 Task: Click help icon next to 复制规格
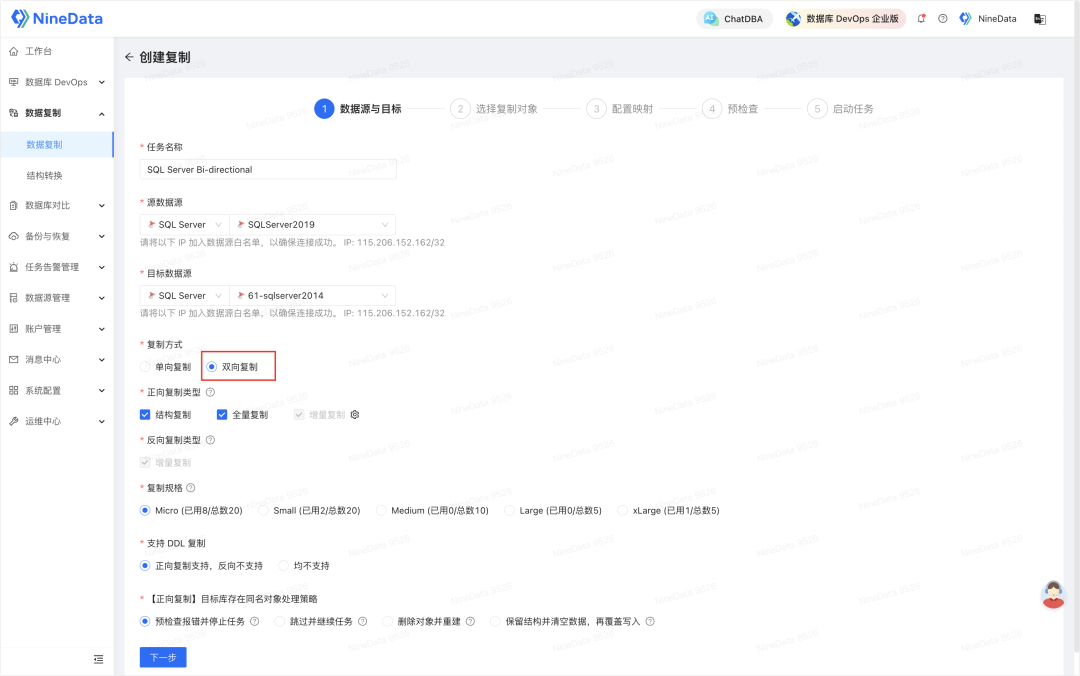point(191,488)
